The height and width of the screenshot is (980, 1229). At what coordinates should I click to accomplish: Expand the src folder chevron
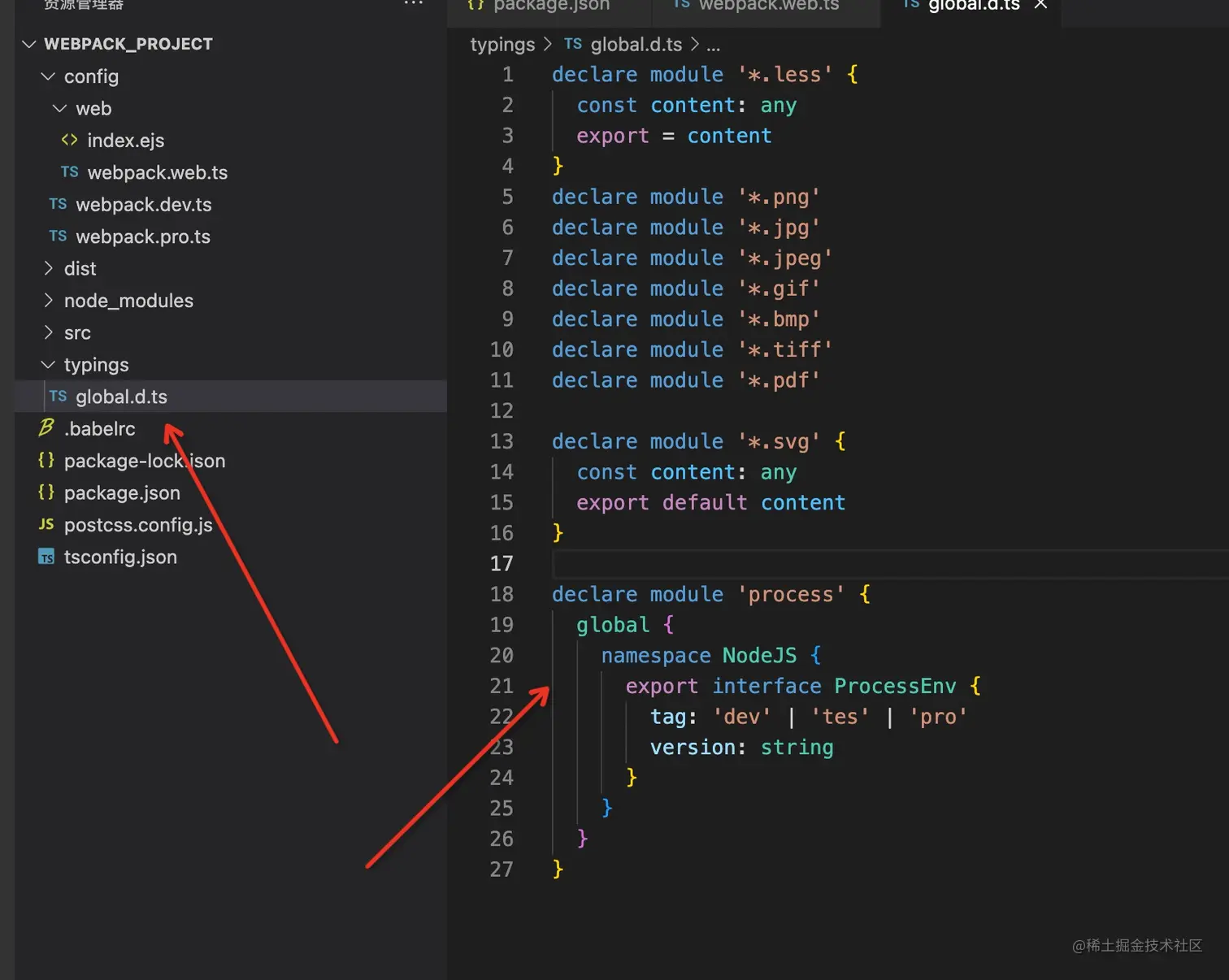click(x=48, y=332)
